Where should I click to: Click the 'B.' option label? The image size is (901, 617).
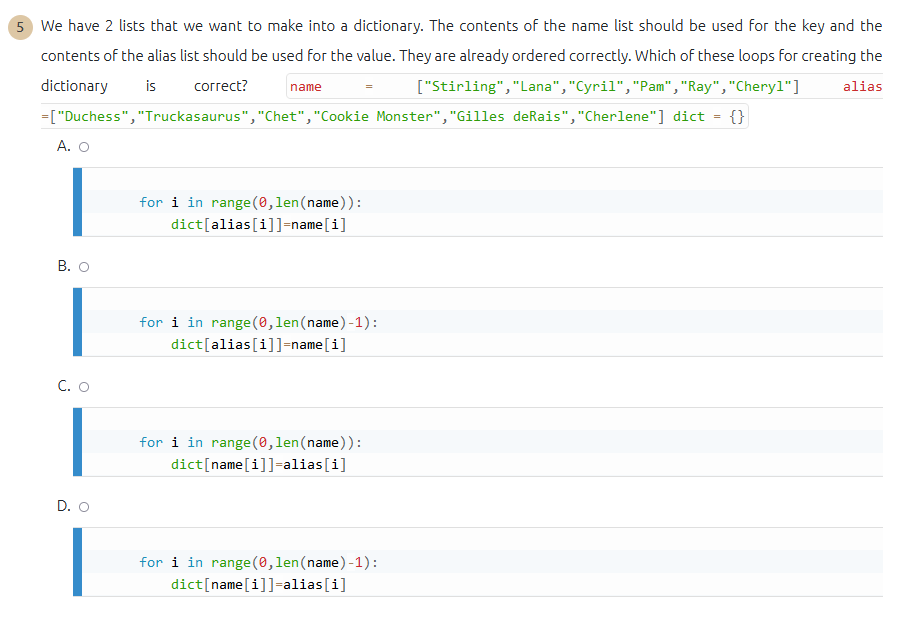tap(64, 266)
